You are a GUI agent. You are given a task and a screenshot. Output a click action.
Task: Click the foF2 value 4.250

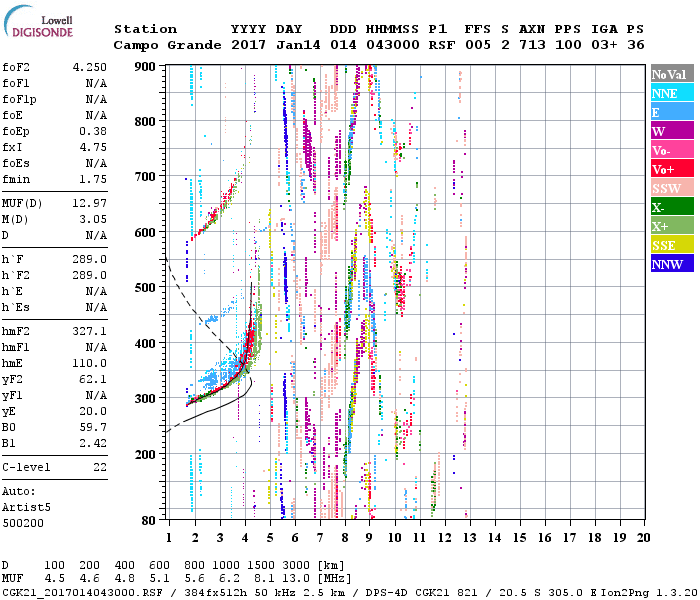(89, 69)
